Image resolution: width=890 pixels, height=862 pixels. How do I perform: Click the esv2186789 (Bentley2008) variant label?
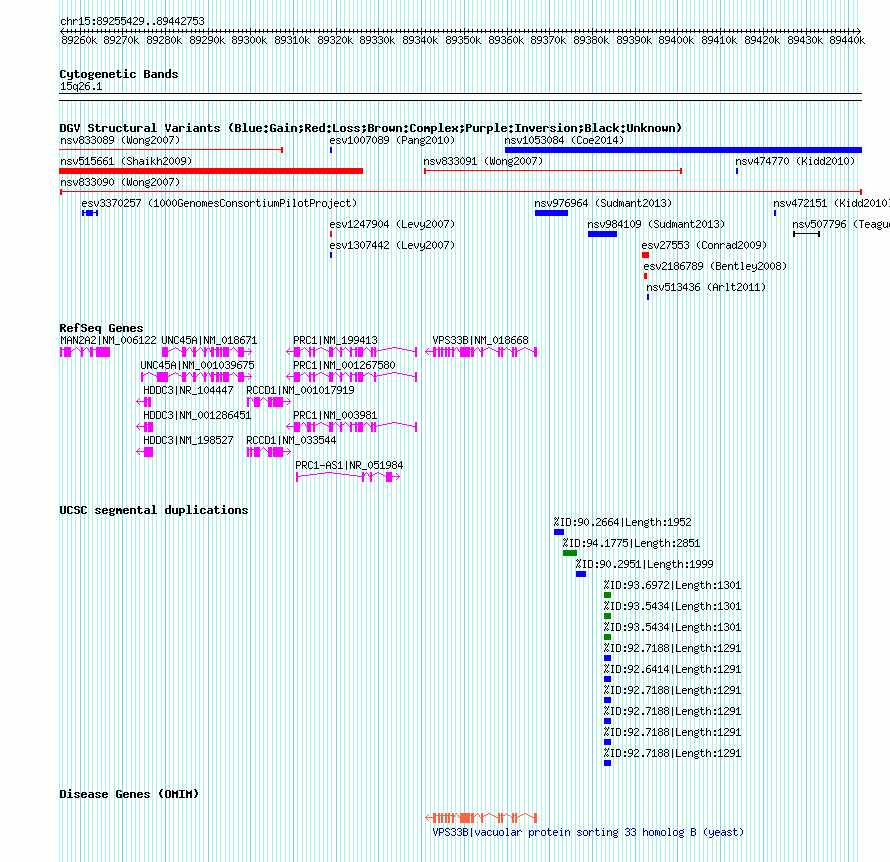pos(715,266)
